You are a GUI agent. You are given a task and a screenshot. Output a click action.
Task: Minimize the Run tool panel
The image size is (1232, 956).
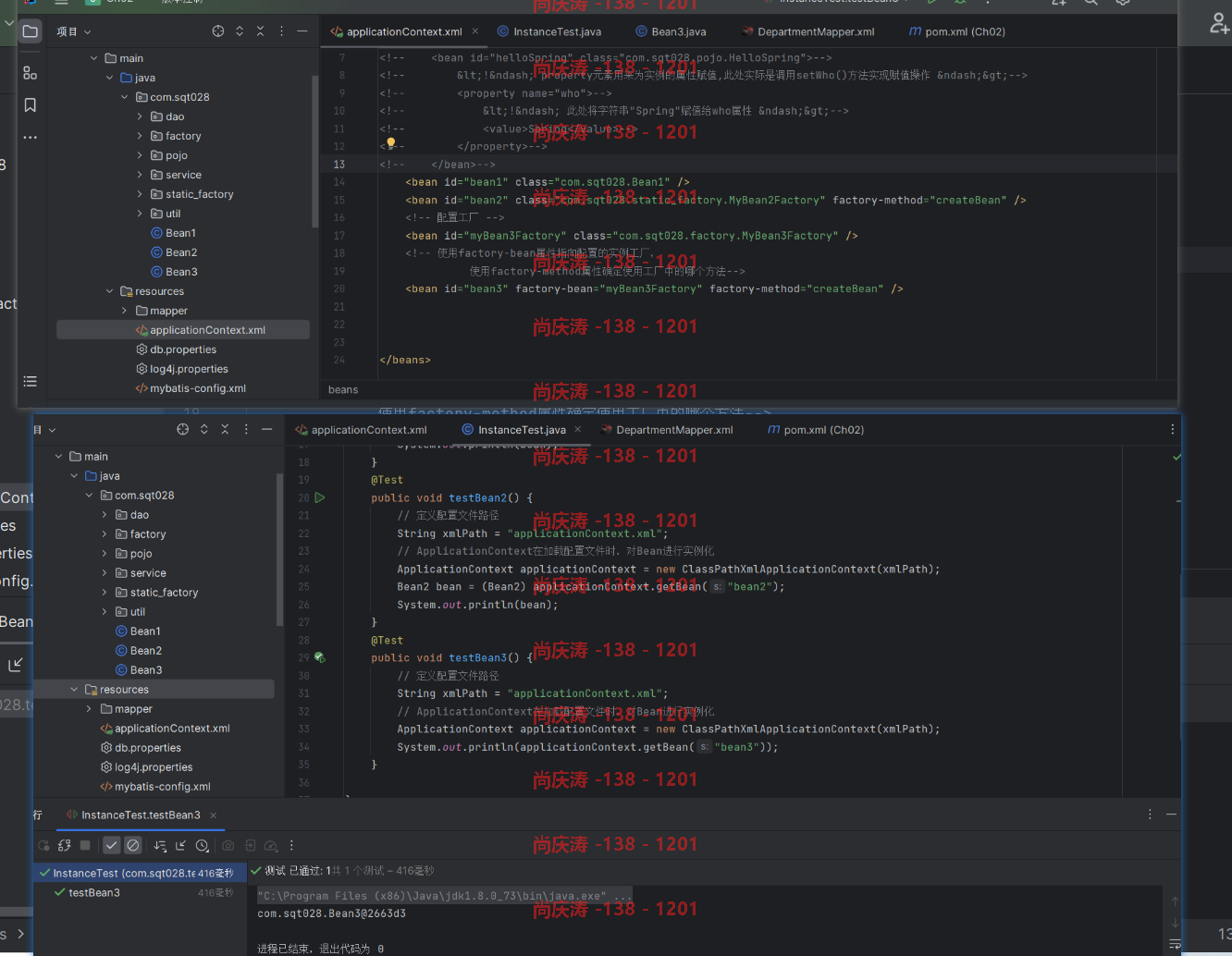(x=1171, y=815)
